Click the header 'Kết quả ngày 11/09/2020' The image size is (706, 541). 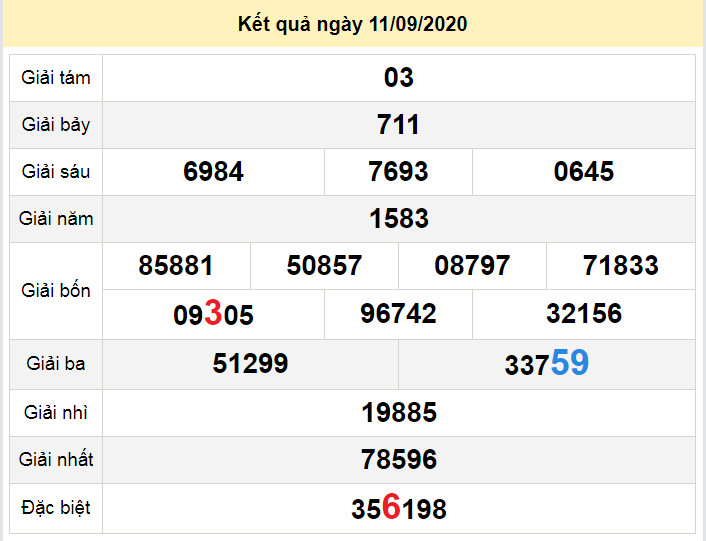353,24
